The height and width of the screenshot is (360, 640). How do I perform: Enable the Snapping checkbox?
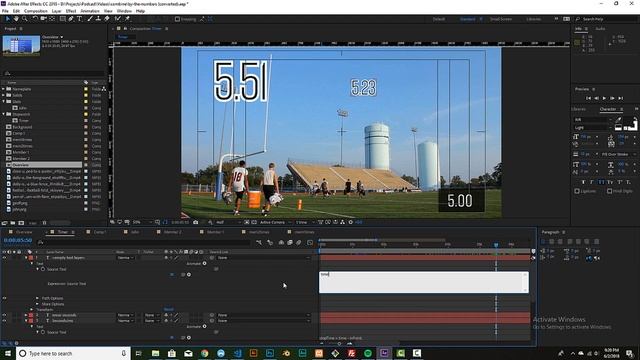pyautogui.click(x=177, y=19)
